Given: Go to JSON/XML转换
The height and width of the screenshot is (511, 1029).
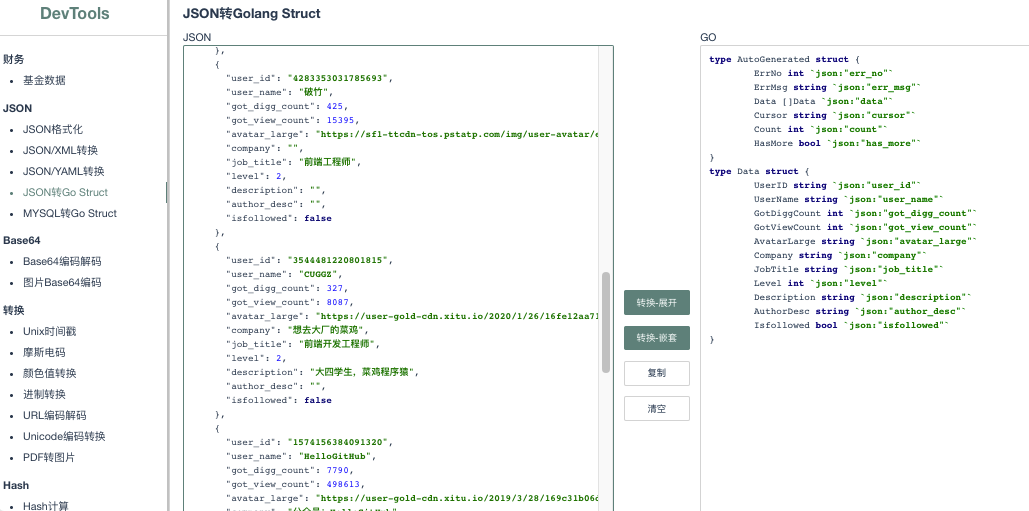Looking at the screenshot, I should pos(60,151).
